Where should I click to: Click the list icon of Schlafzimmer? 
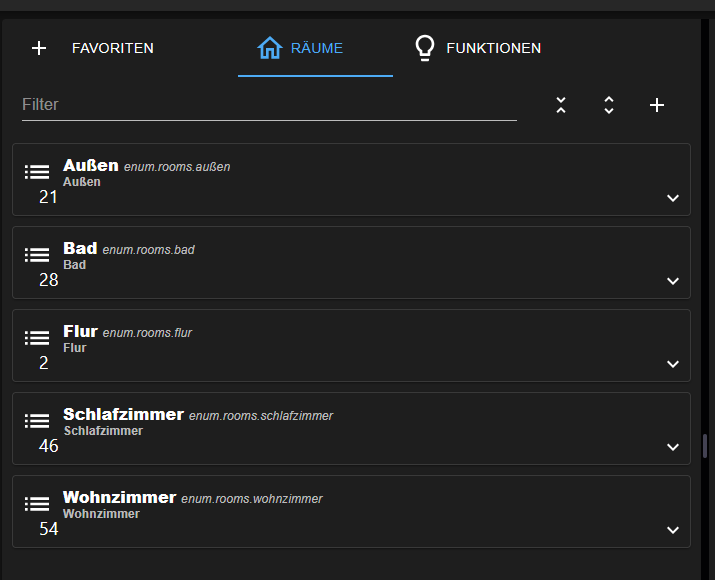37,421
